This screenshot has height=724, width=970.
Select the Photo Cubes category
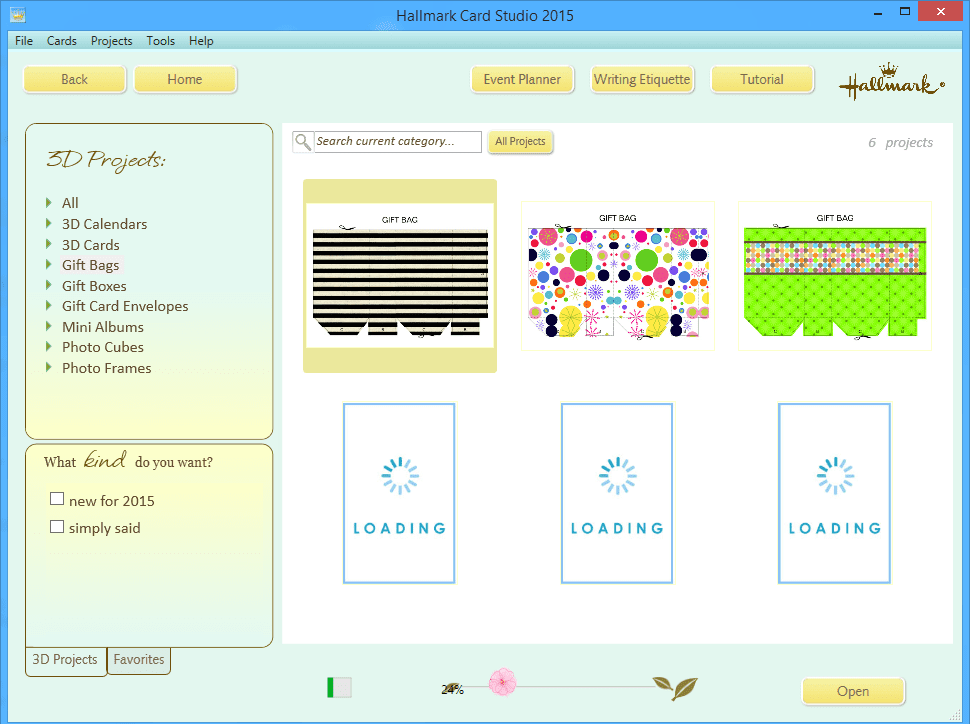103,347
